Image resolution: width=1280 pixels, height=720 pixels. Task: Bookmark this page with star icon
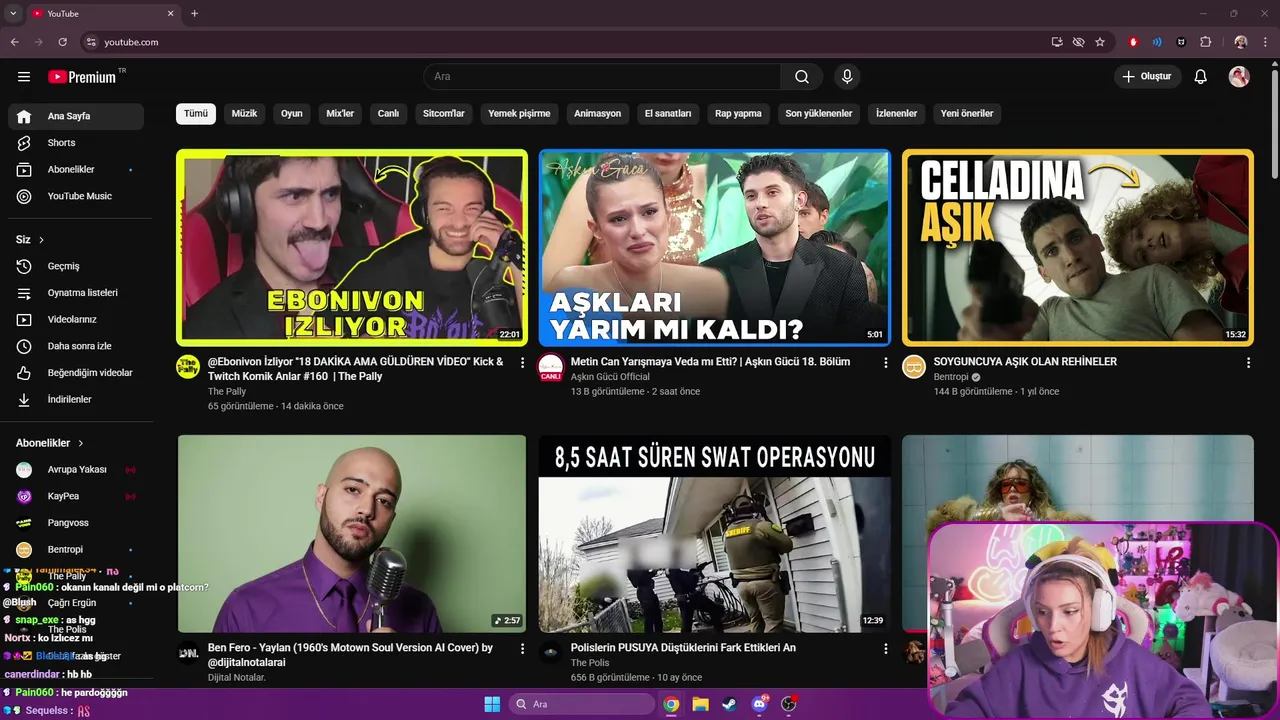1100,42
